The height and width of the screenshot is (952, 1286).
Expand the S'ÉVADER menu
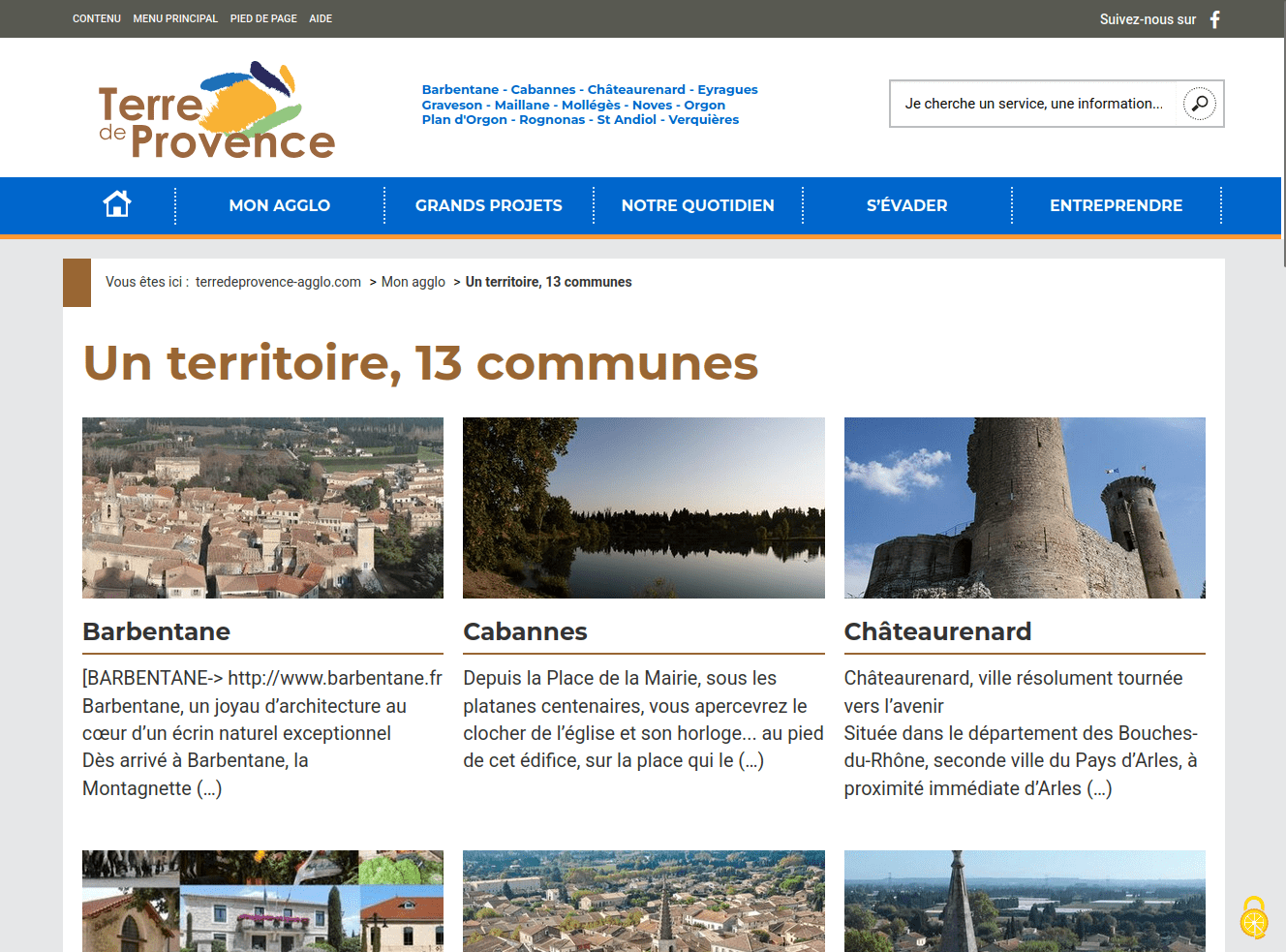(906, 205)
